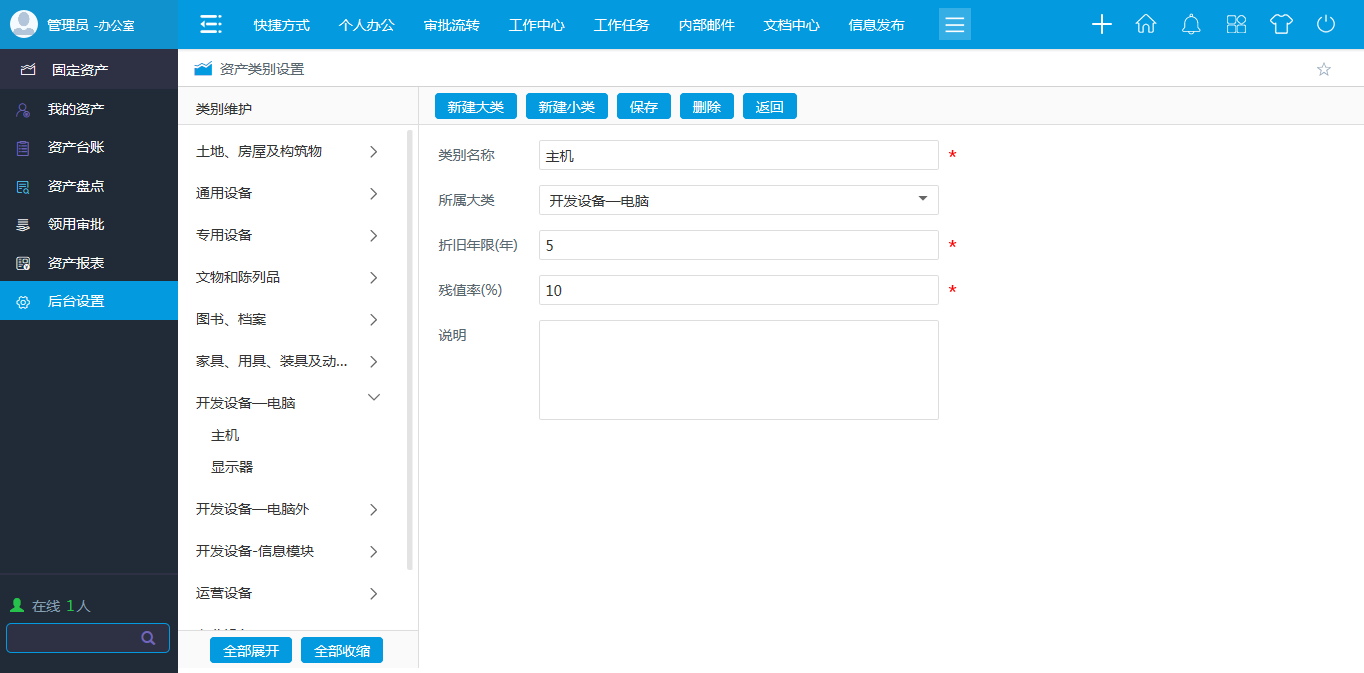The height and width of the screenshot is (673, 1364).
Task: Click the 保存 button
Action: click(x=643, y=106)
